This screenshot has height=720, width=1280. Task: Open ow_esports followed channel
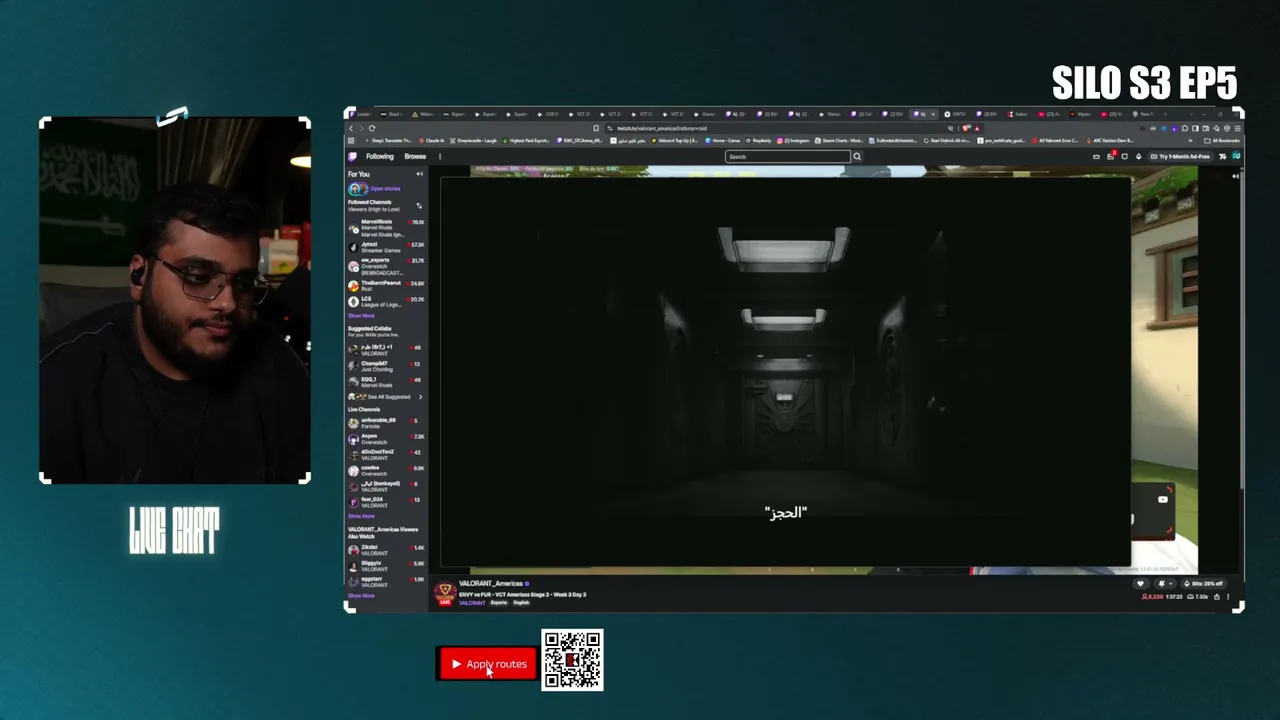point(386,266)
